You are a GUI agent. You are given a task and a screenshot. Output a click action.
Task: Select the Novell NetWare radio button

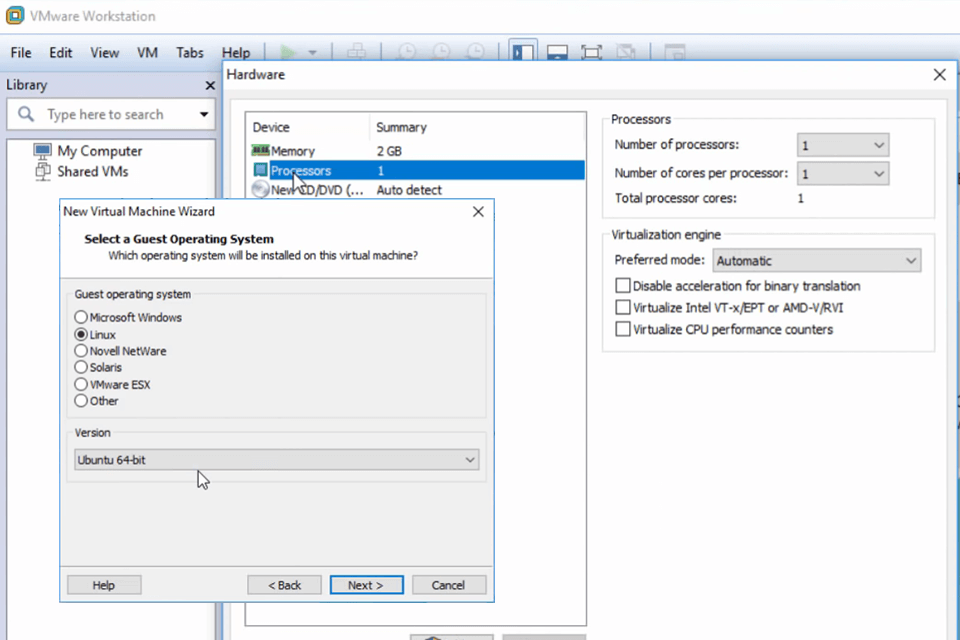81,351
